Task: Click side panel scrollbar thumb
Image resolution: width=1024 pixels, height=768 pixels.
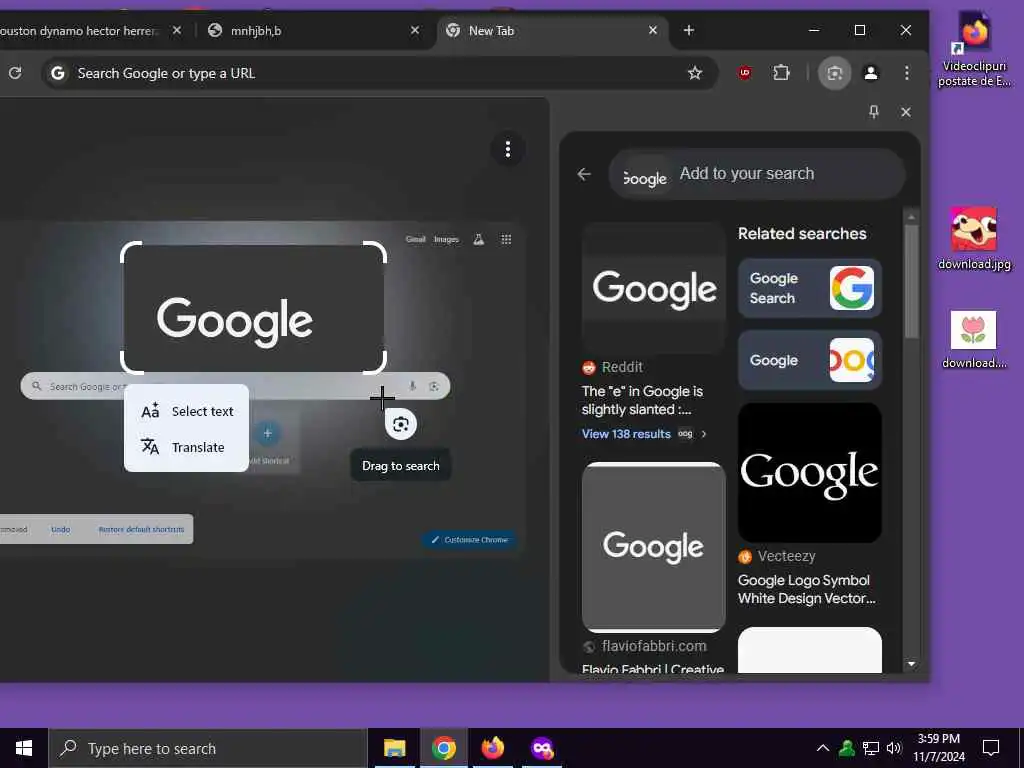Action: pyautogui.click(x=911, y=281)
